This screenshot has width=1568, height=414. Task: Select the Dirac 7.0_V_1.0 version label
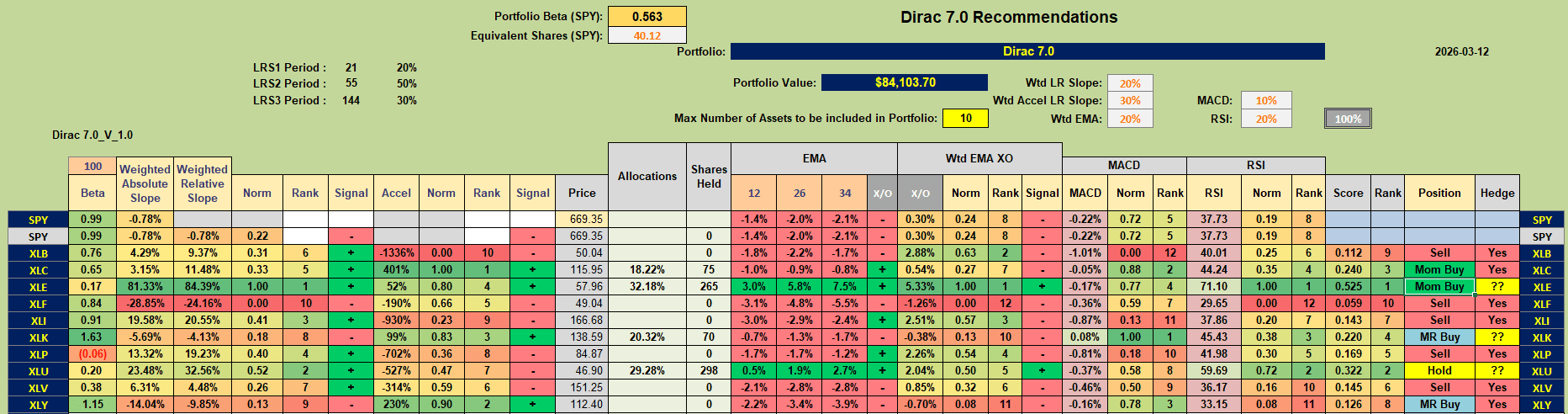point(92,135)
